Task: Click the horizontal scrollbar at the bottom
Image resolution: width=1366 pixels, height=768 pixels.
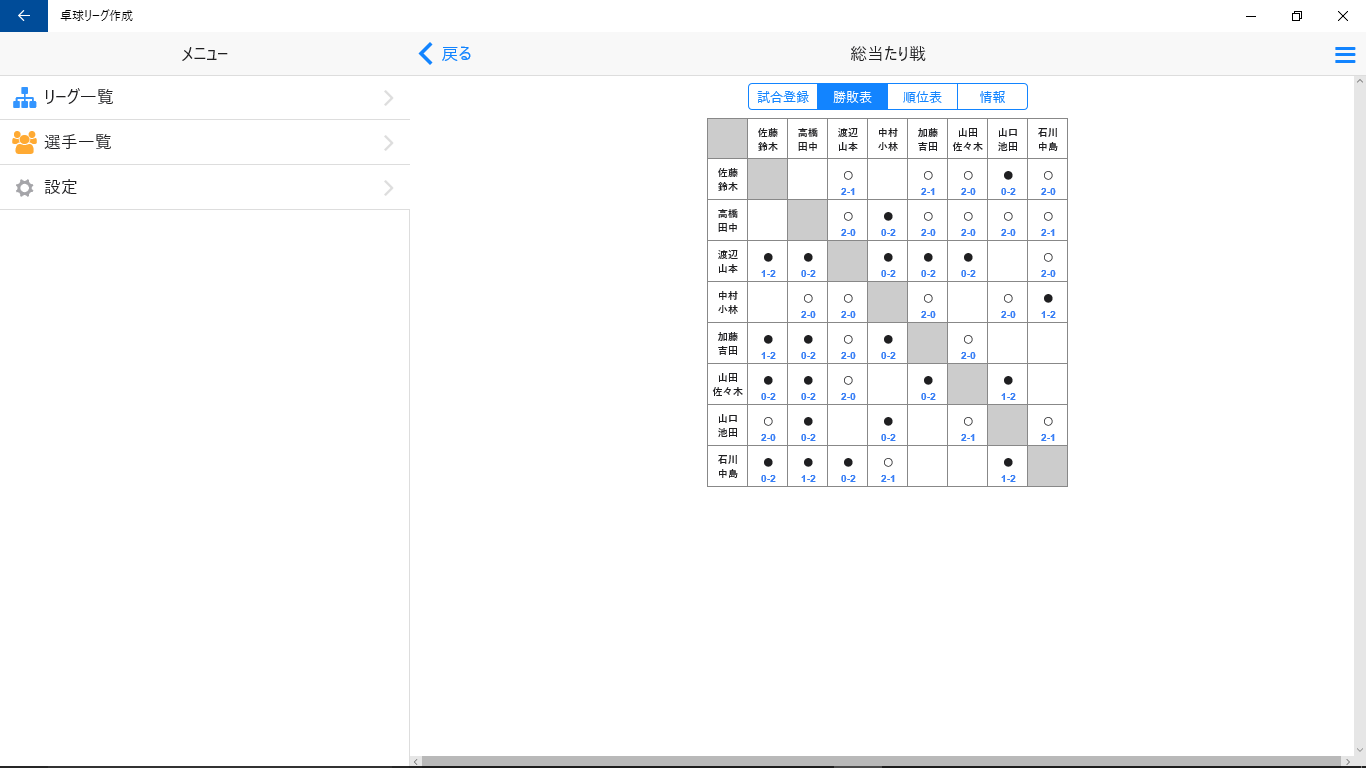Action: point(880,760)
